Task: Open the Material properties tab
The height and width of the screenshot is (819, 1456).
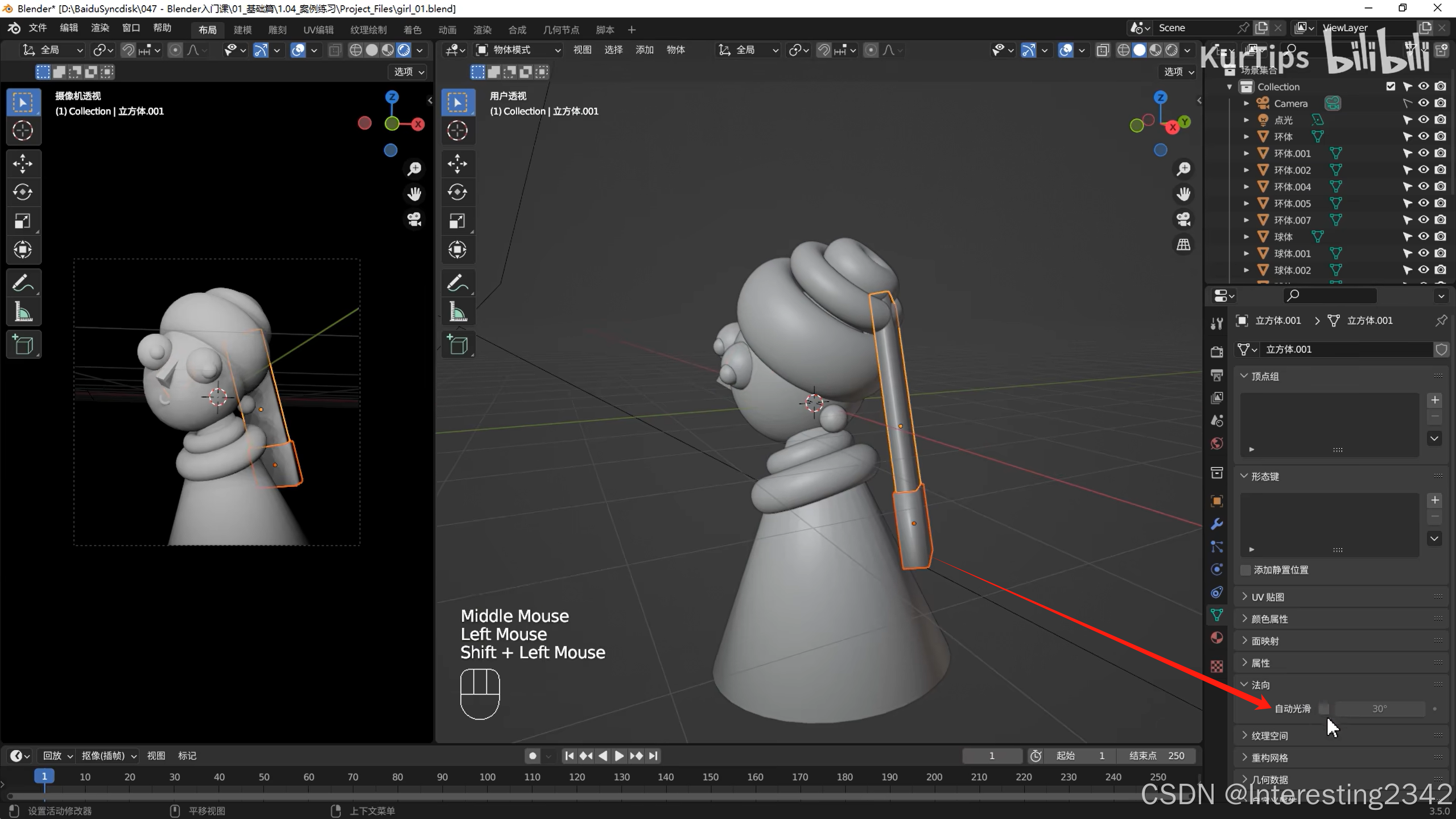Action: pos(1216,638)
